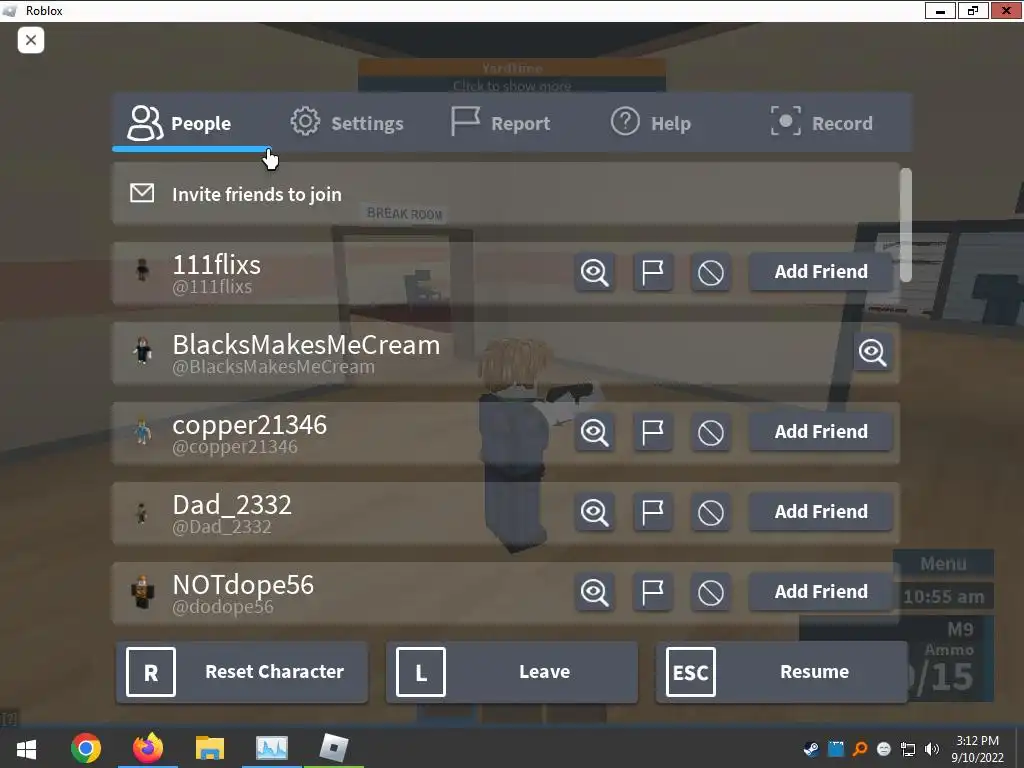Viewport: 1024px width, 768px height.
Task: Click the @dodope56 username text
Action: pos(223,607)
